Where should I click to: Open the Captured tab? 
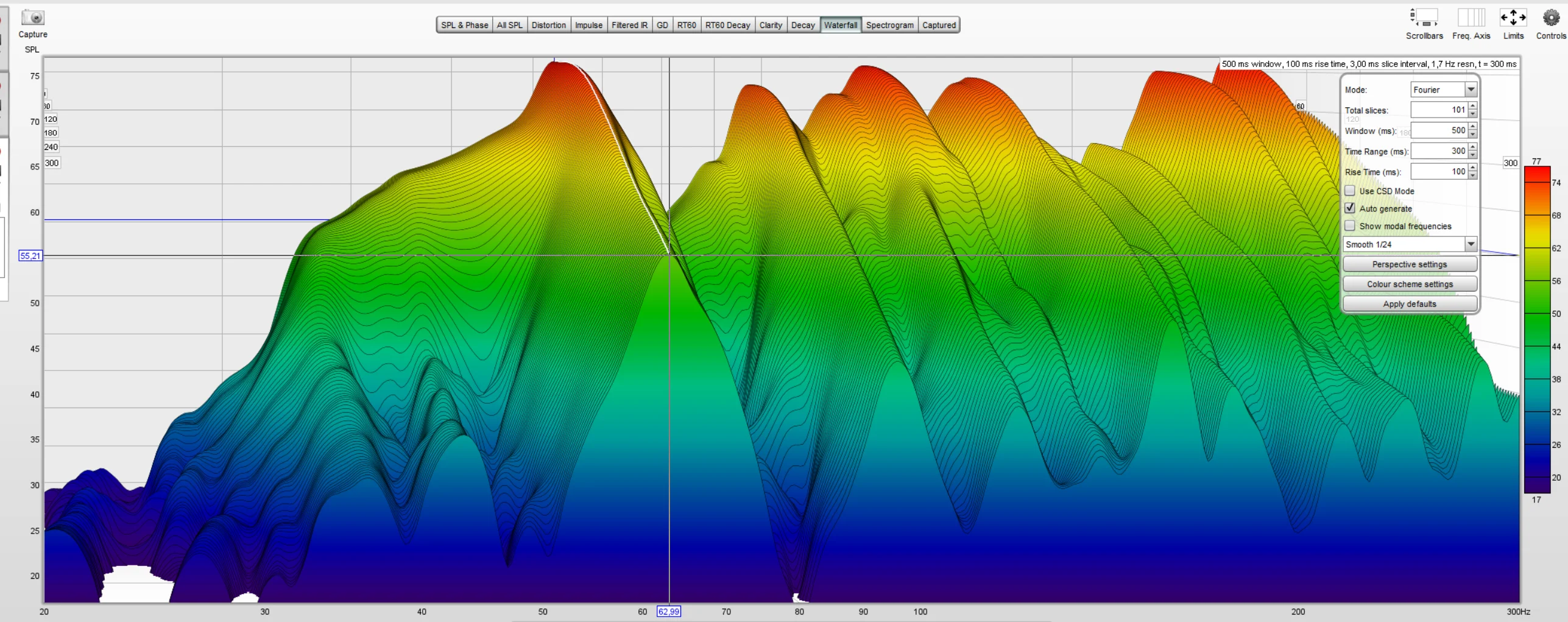(x=939, y=25)
